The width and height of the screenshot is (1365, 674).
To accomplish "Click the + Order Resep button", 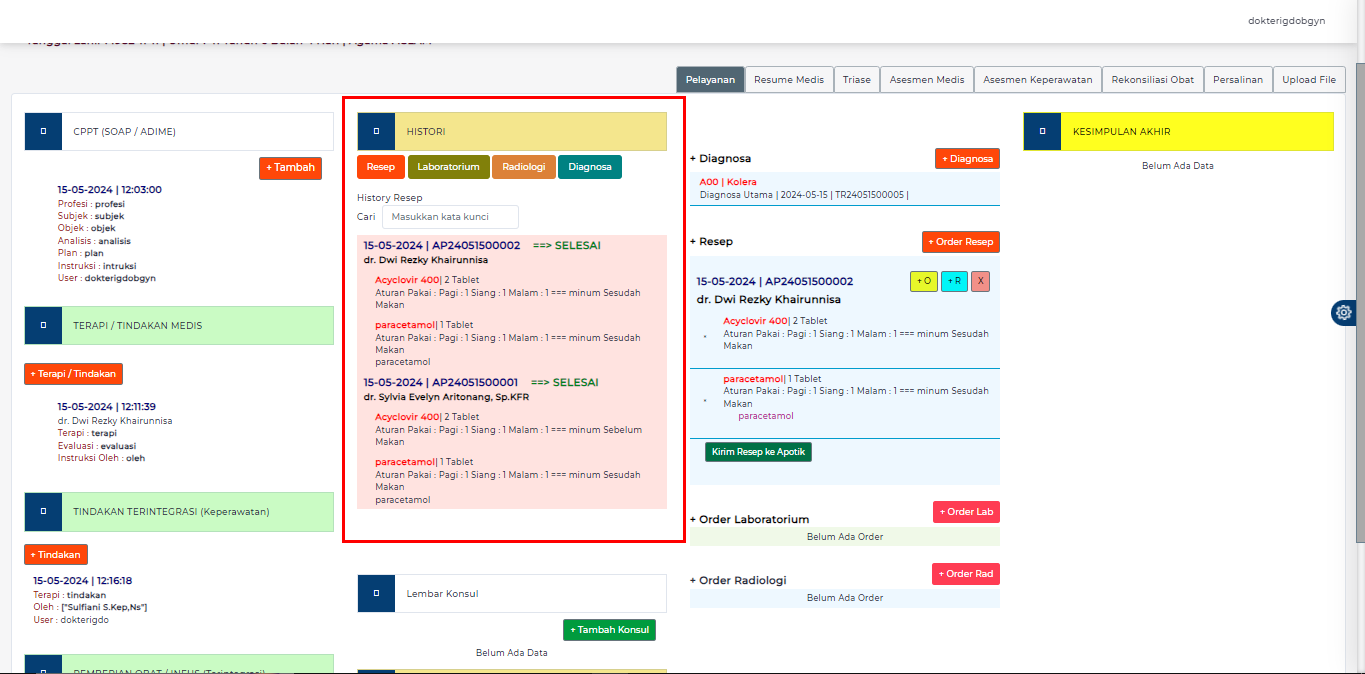I will click(x=960, y=241).
